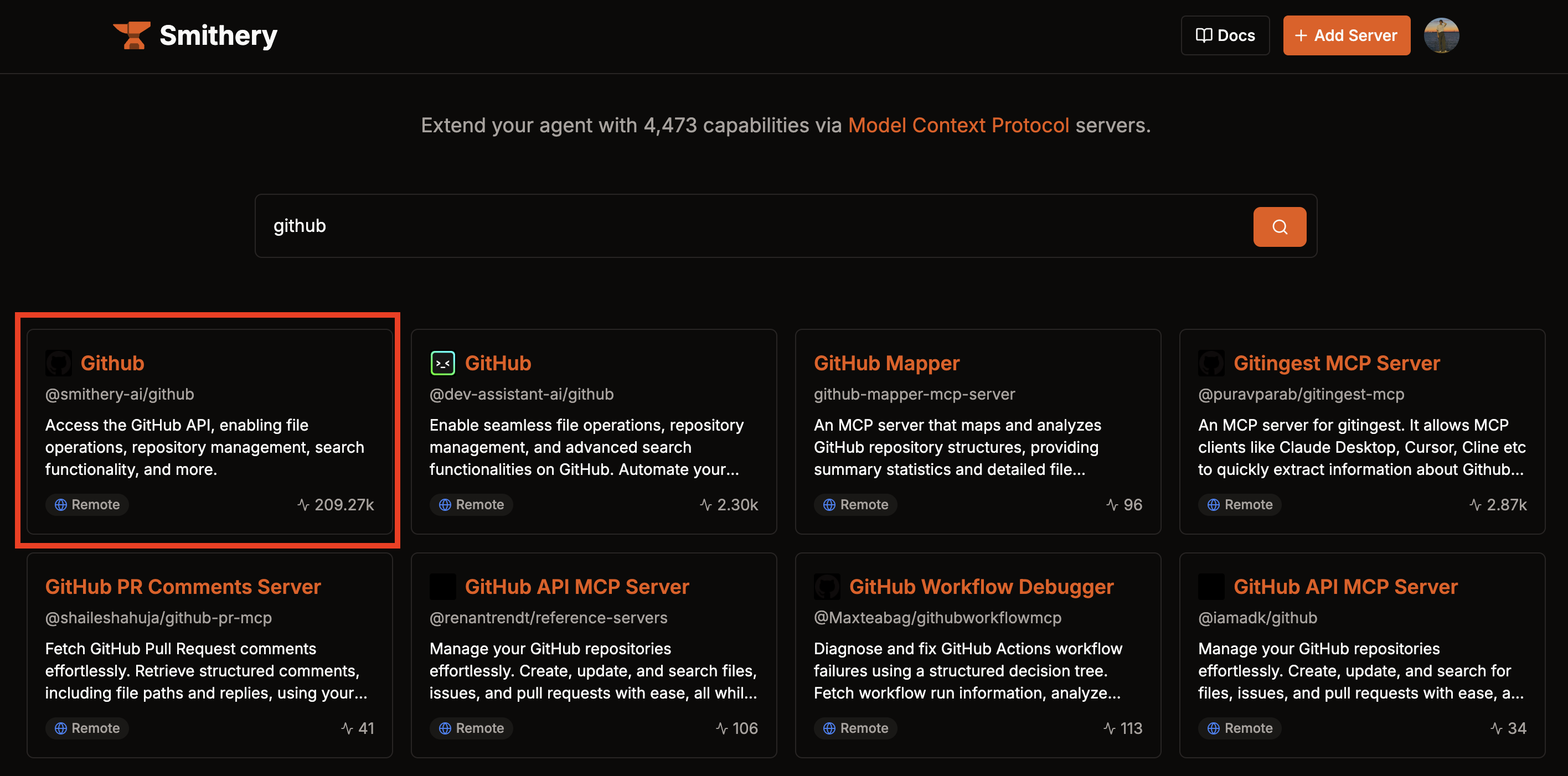Open GitHub API MCP Server by @renantrendt

(x=577, y=587)
